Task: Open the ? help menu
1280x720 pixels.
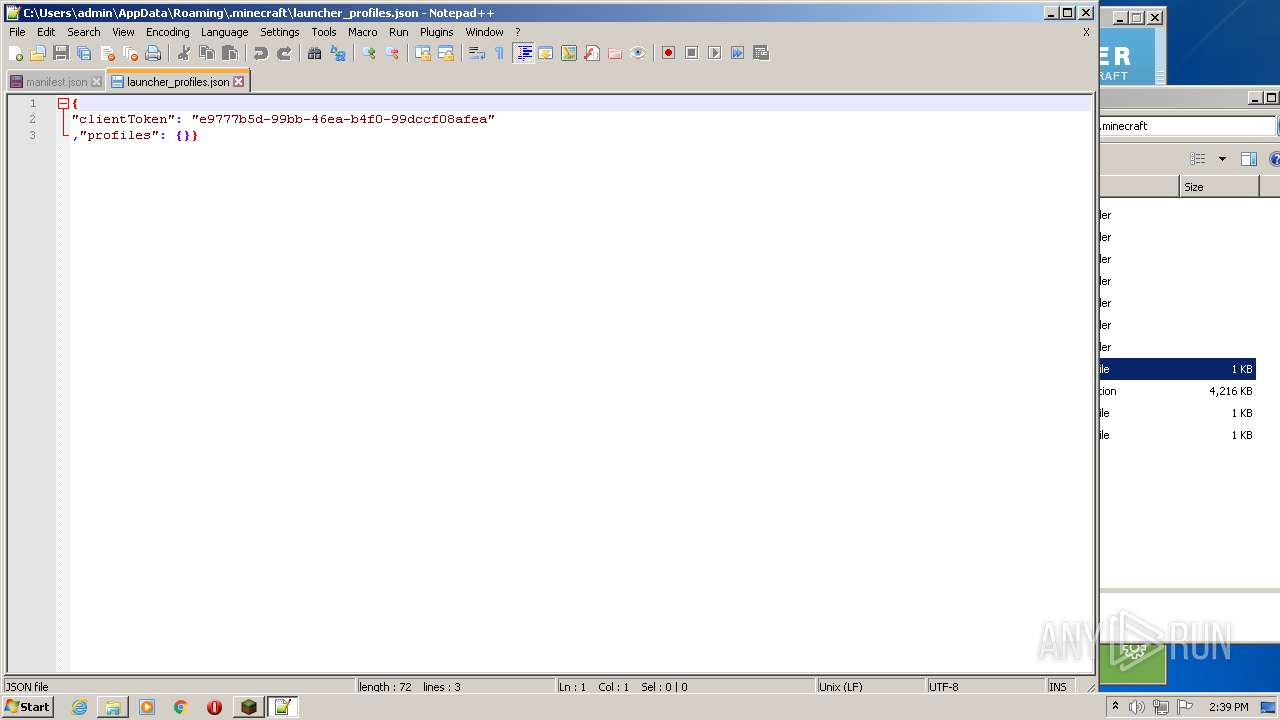Action: coord(517,32)
